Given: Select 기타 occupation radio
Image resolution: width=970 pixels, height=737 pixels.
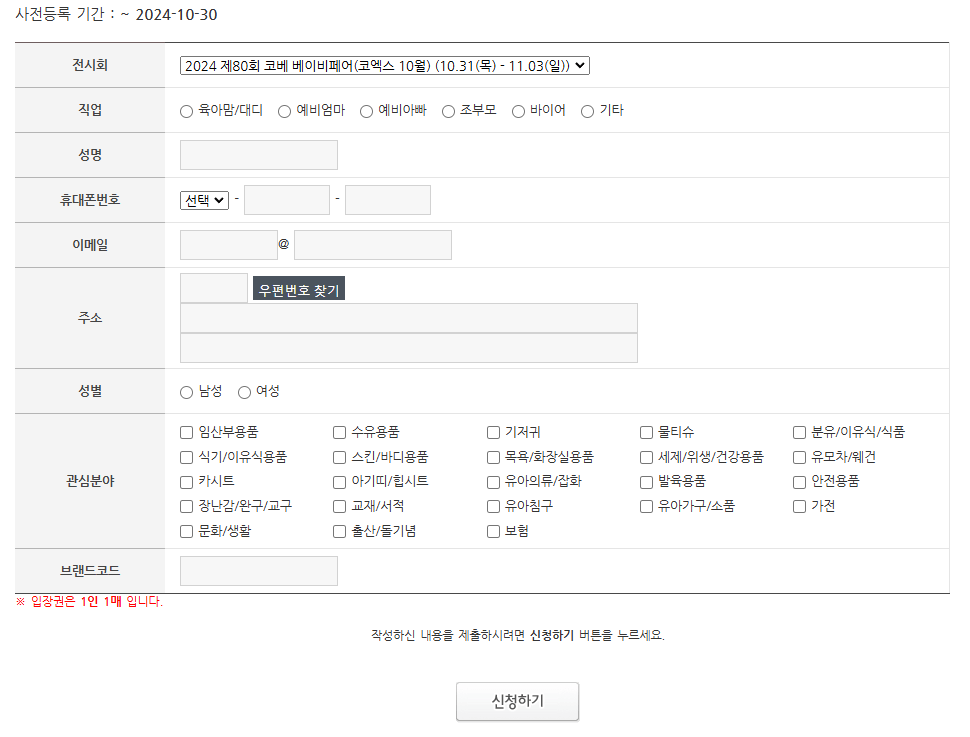Looking at the screenshot, I should 587,111.
